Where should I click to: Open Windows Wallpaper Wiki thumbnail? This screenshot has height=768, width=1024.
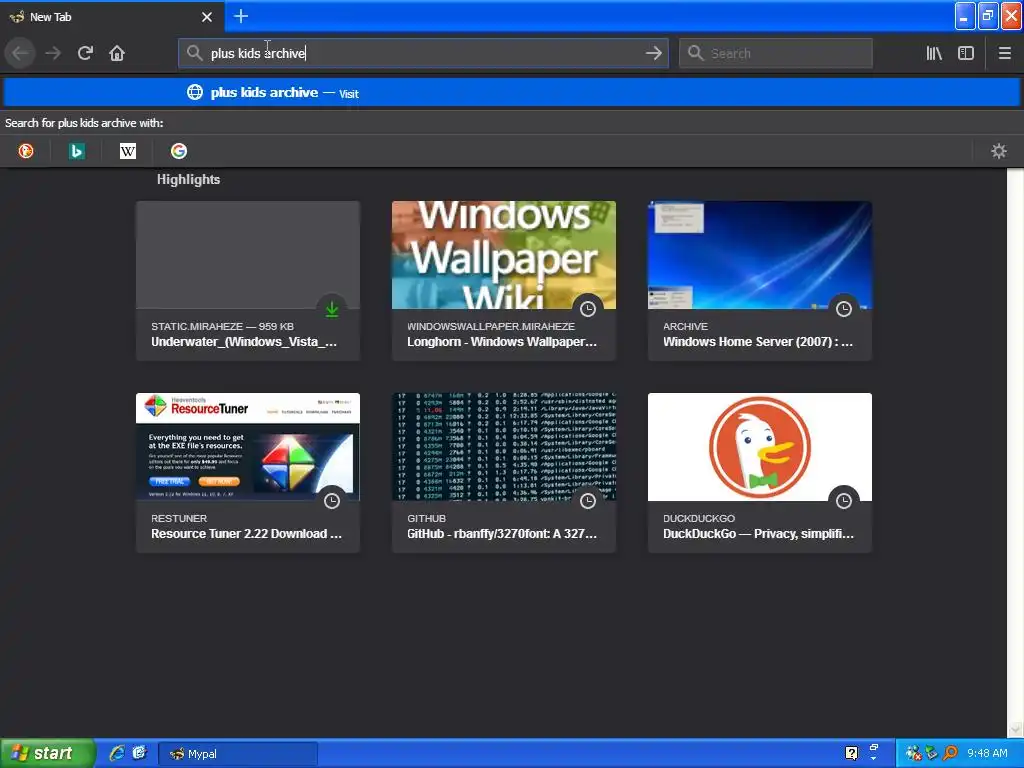point(504,255)
